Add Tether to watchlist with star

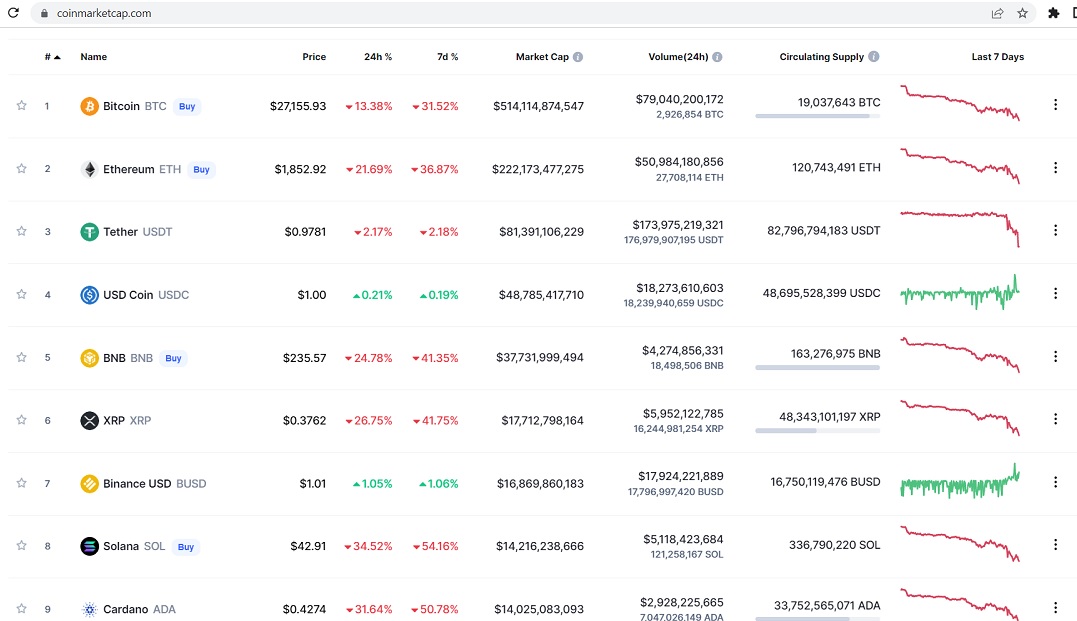coord(22,231)
